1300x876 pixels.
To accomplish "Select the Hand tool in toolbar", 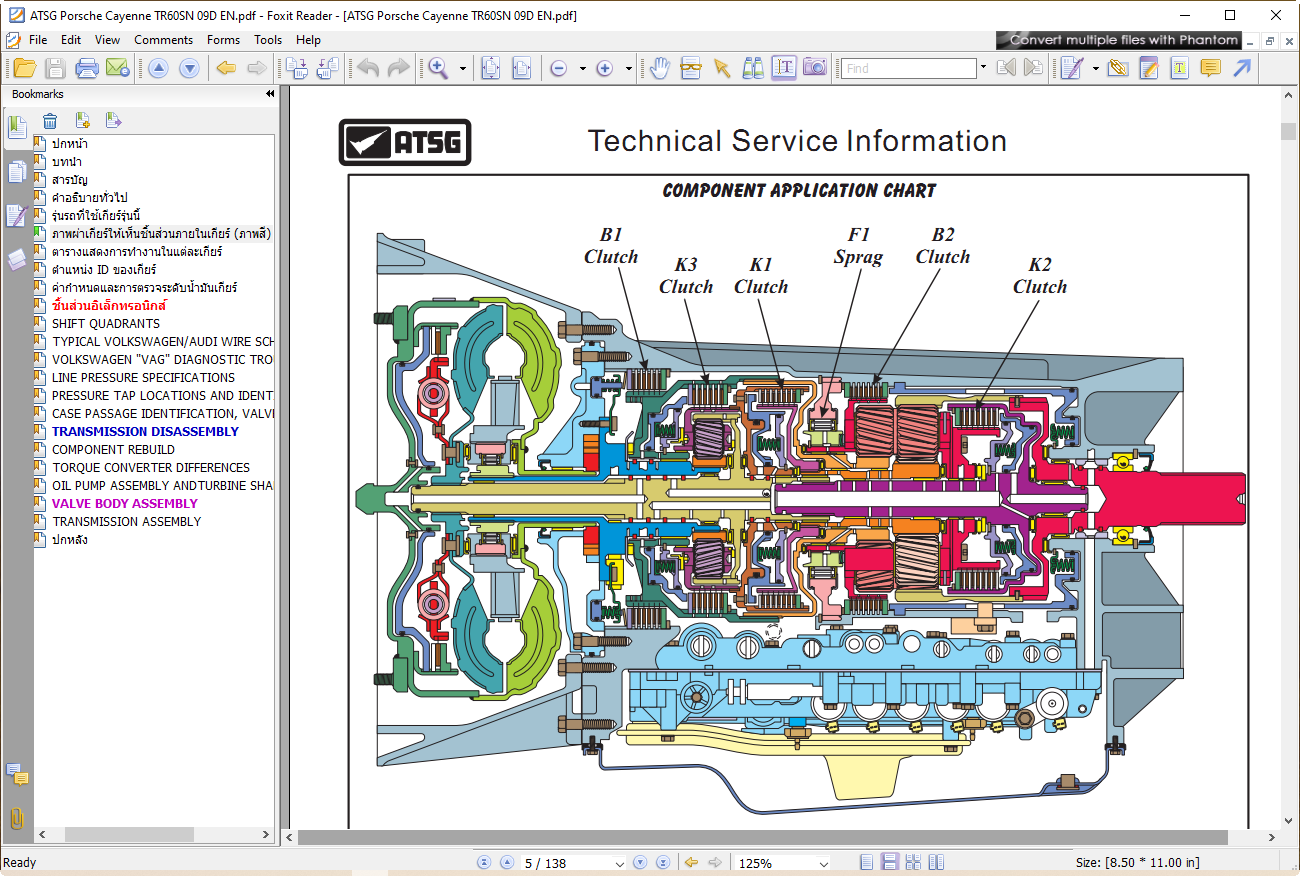I will 659,68.
